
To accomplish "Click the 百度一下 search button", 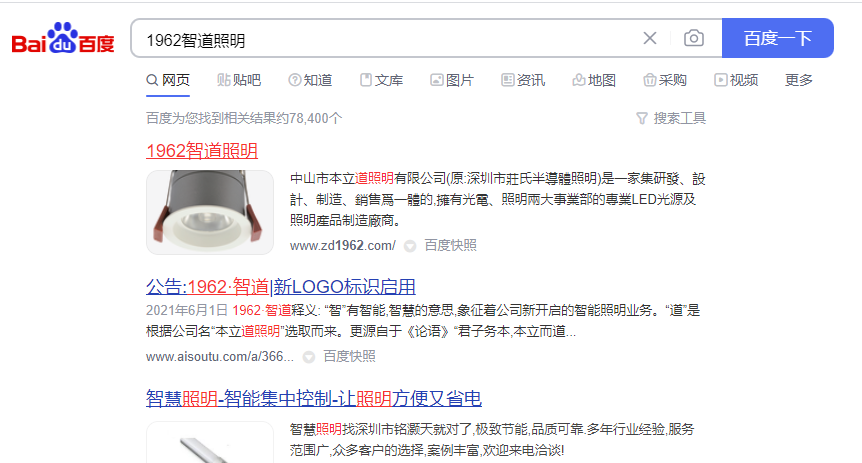I will (x=777, y=38).
